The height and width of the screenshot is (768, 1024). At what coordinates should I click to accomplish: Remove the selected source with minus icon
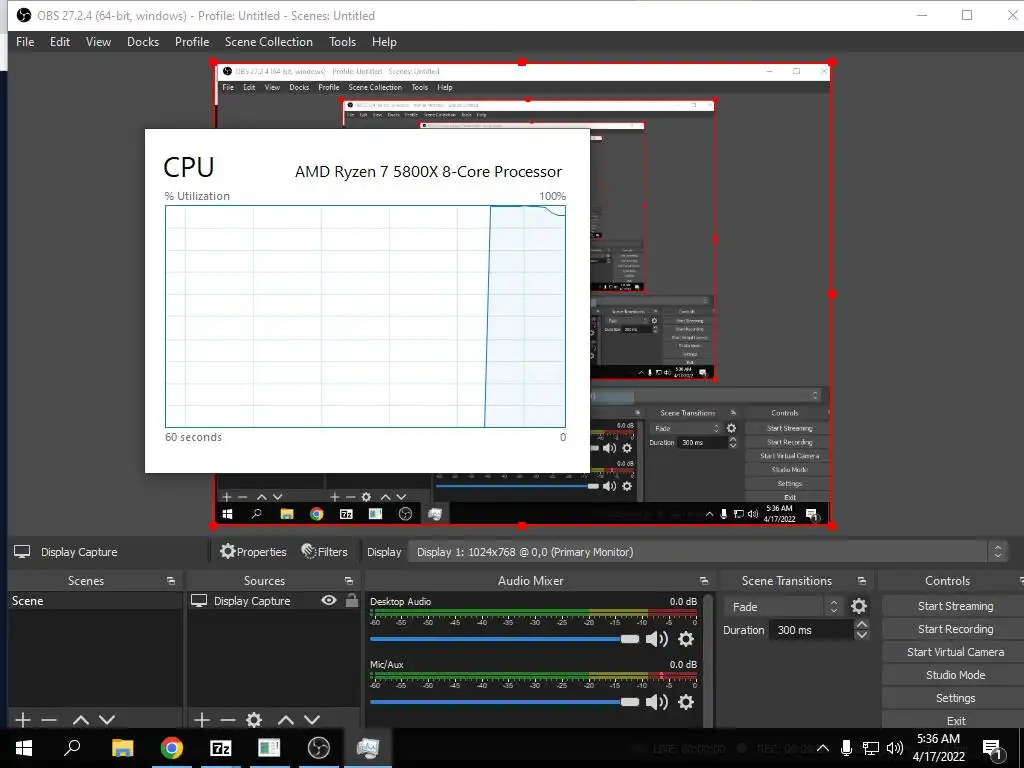tap(228, 720)
